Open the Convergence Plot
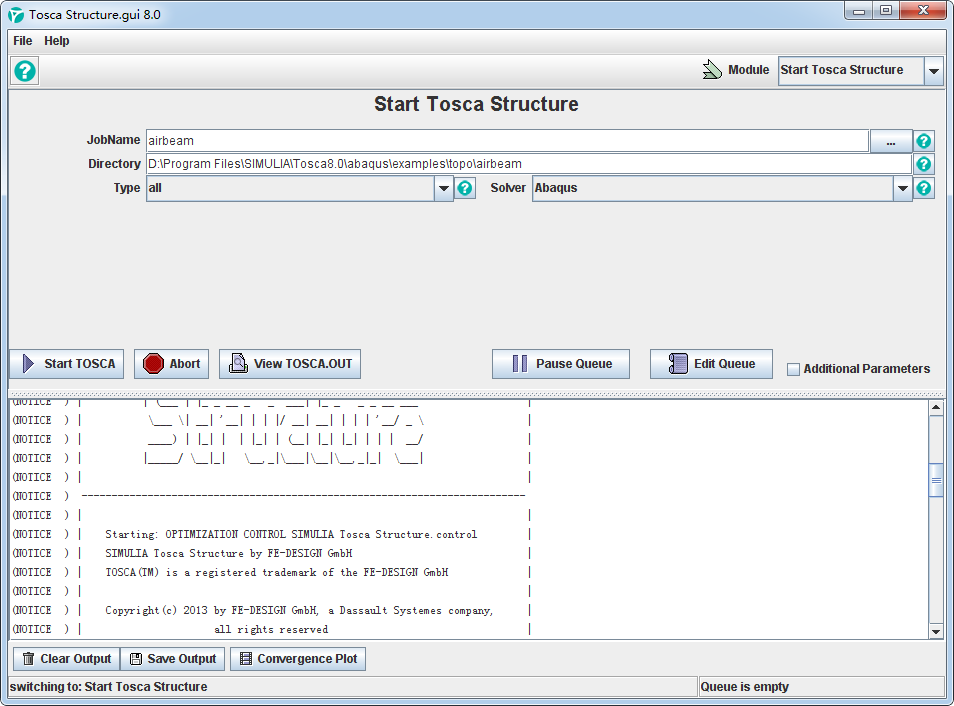 pos(298,659)
